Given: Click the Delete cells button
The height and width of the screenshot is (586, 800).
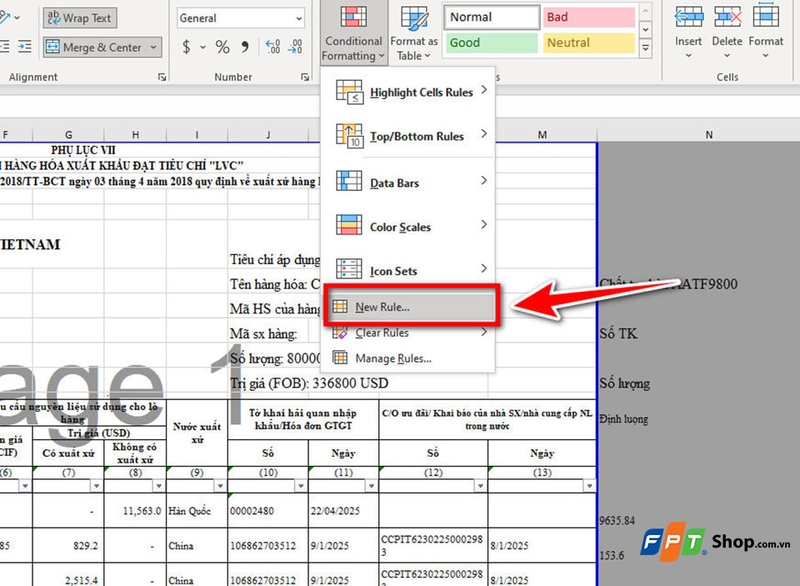Looking at the screenshot, I should (727, 32).
